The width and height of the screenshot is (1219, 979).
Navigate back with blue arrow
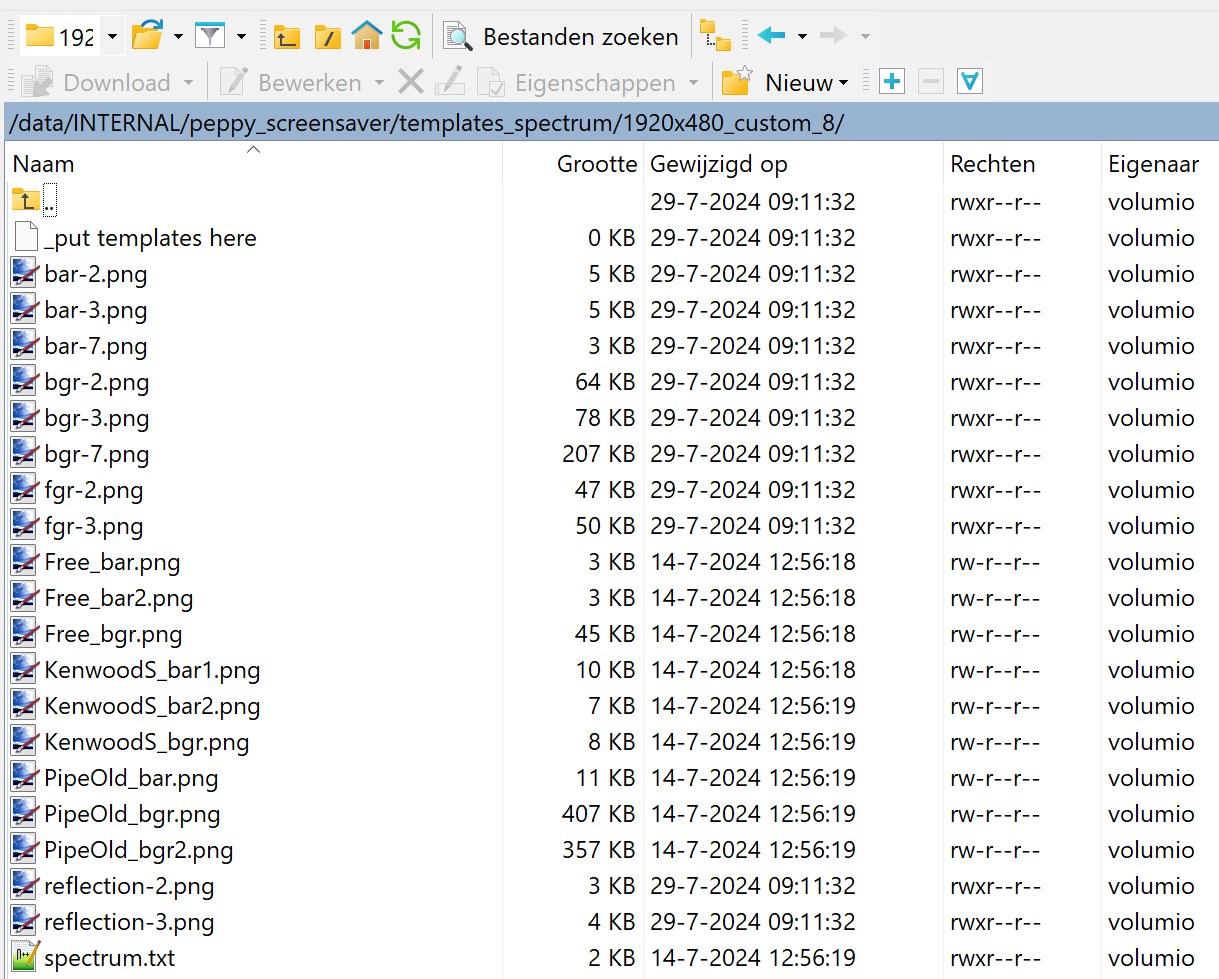[772, 36]
